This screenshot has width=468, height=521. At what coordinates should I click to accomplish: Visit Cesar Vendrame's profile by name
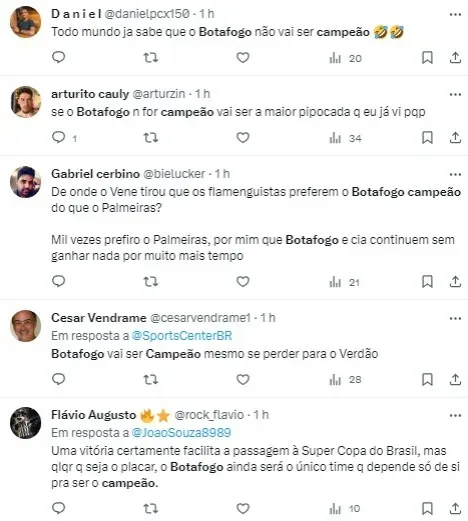point(99,318)
